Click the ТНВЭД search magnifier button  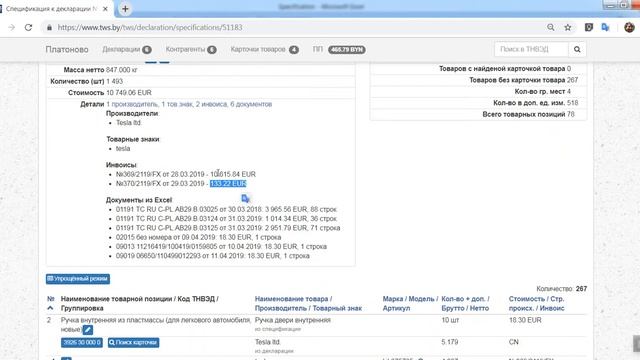(577, 49)
